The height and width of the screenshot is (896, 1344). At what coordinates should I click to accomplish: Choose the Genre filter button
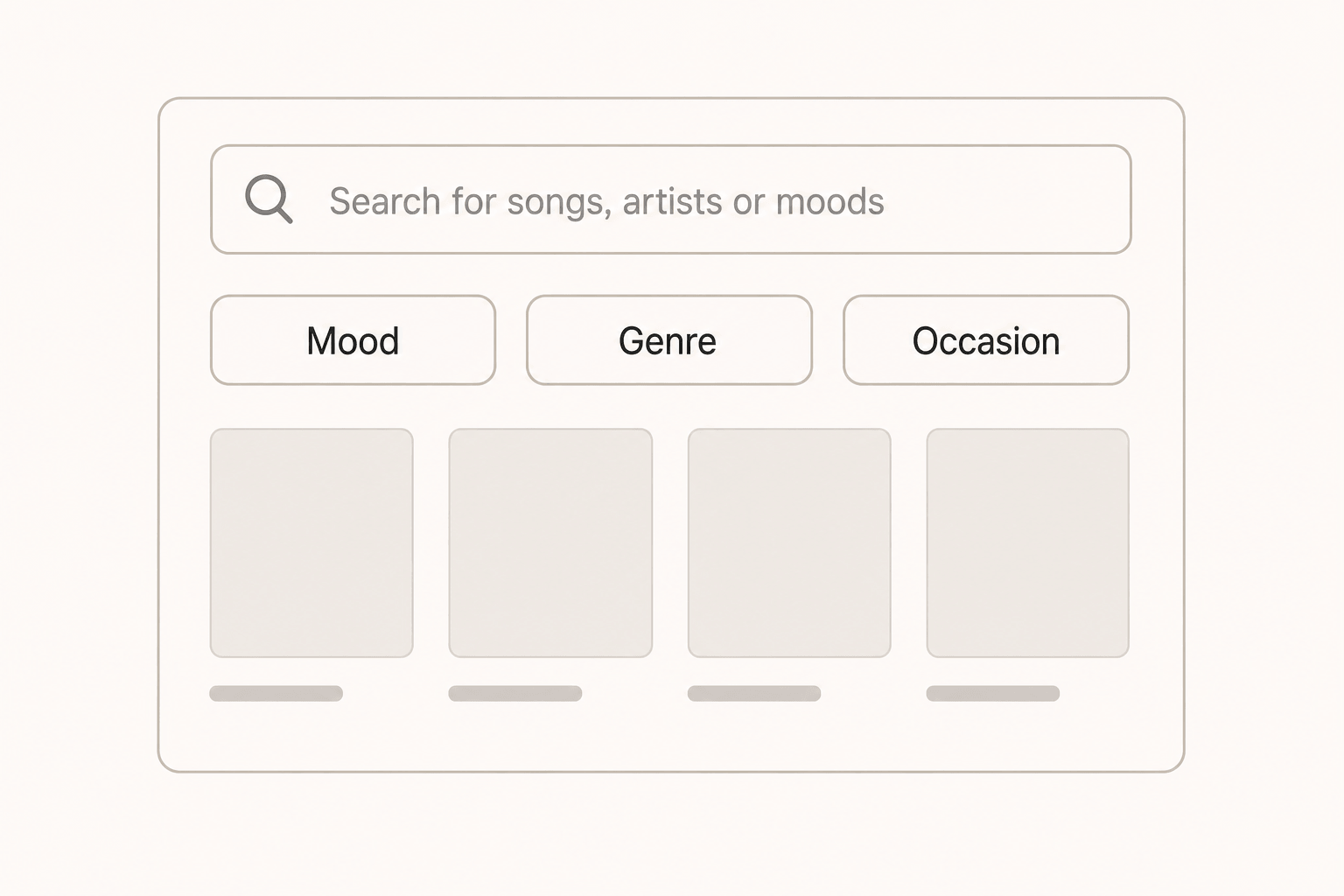(669, 340)
